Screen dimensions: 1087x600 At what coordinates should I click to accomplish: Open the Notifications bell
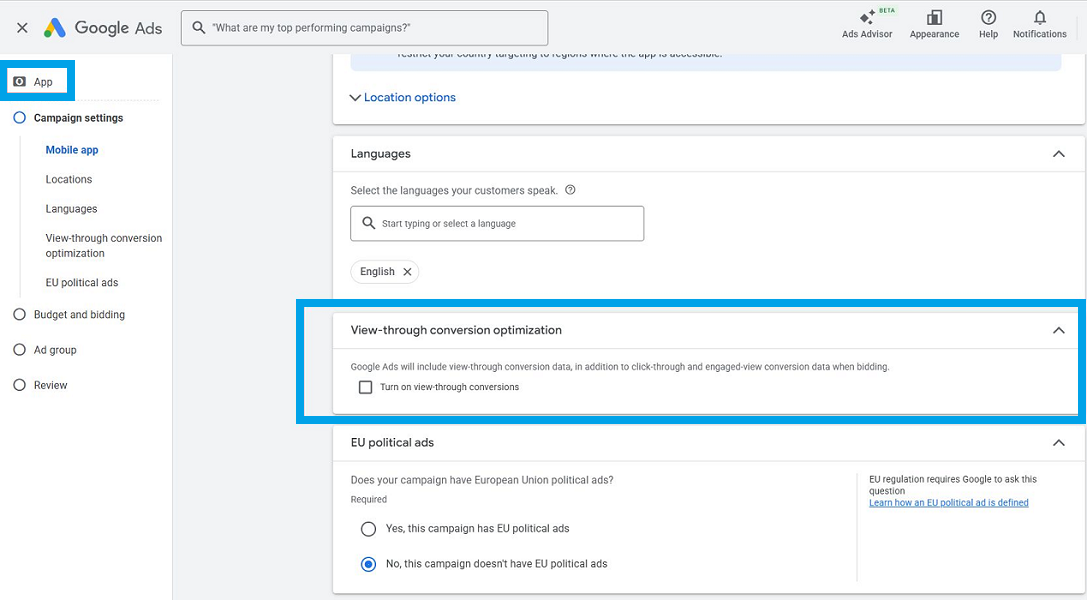tap(1039, 19)
